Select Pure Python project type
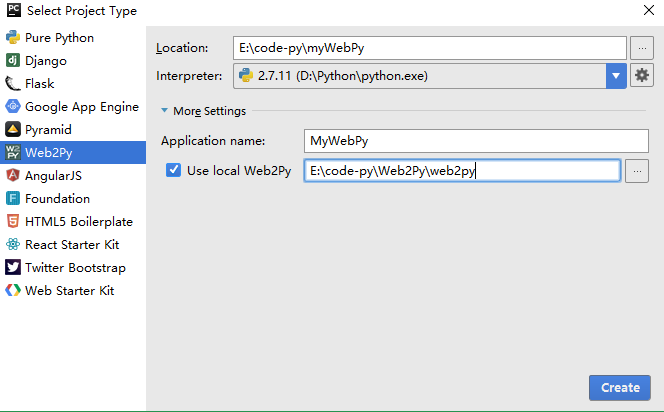Viewport: 664px width, 412px height. coord(73,38)
